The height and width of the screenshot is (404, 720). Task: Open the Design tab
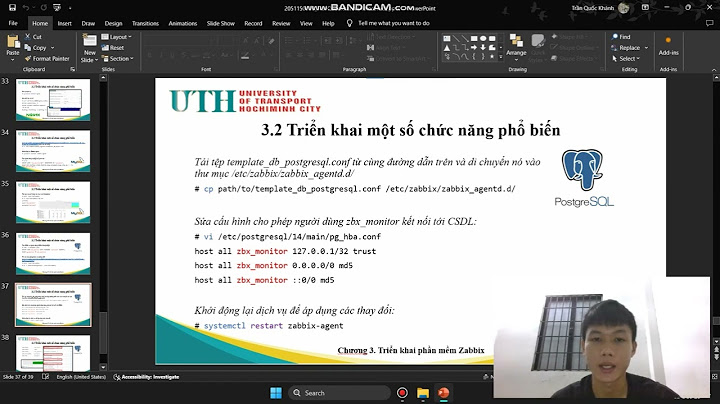pos(113,23)
